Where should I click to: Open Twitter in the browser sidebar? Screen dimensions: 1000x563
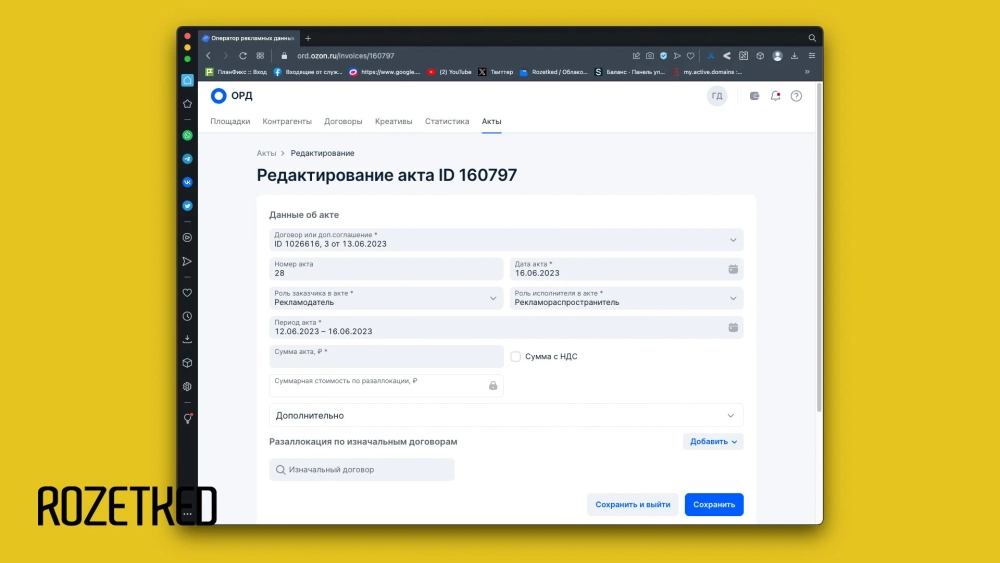click(187, 206)
